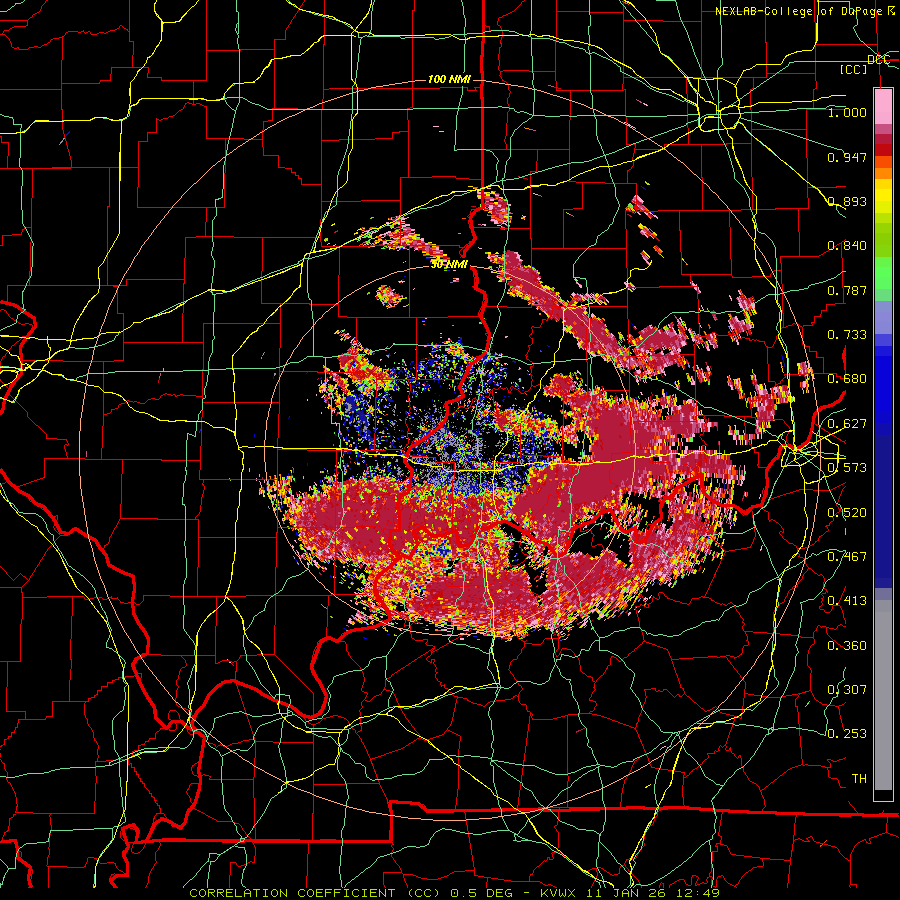Click the 0.787 legend value

847,290
